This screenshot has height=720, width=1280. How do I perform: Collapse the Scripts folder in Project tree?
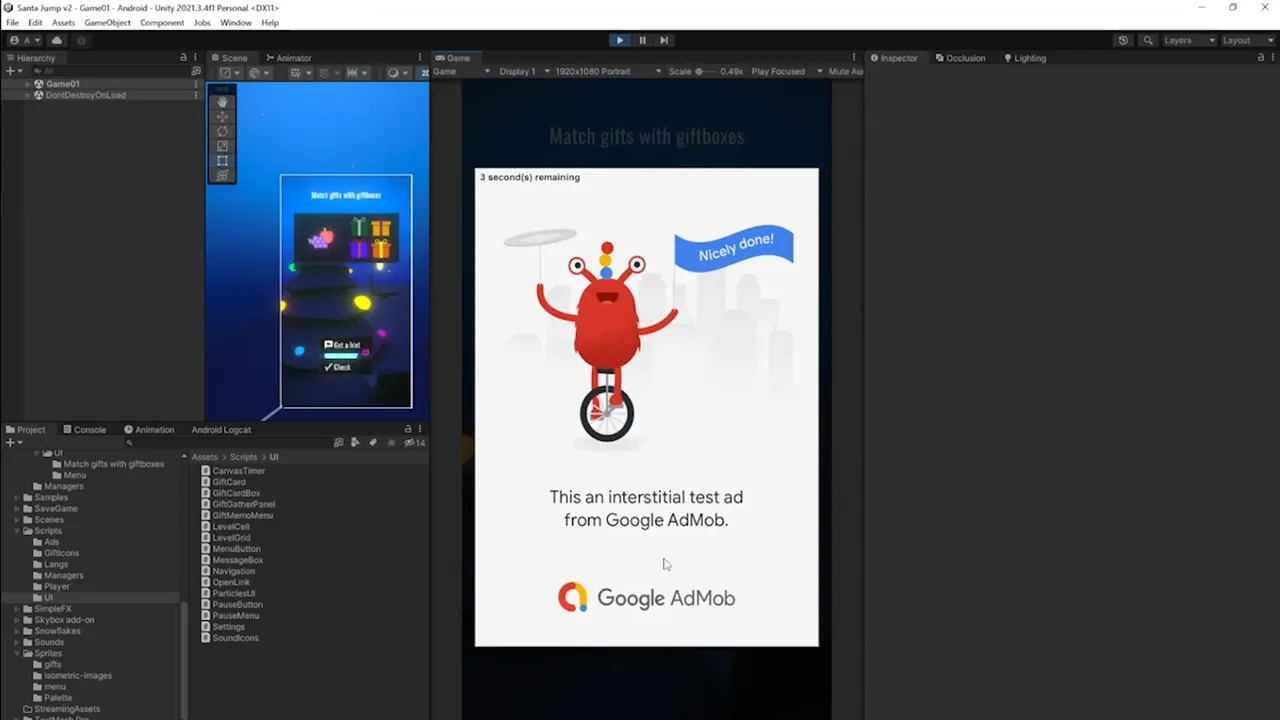coord(17,531)
